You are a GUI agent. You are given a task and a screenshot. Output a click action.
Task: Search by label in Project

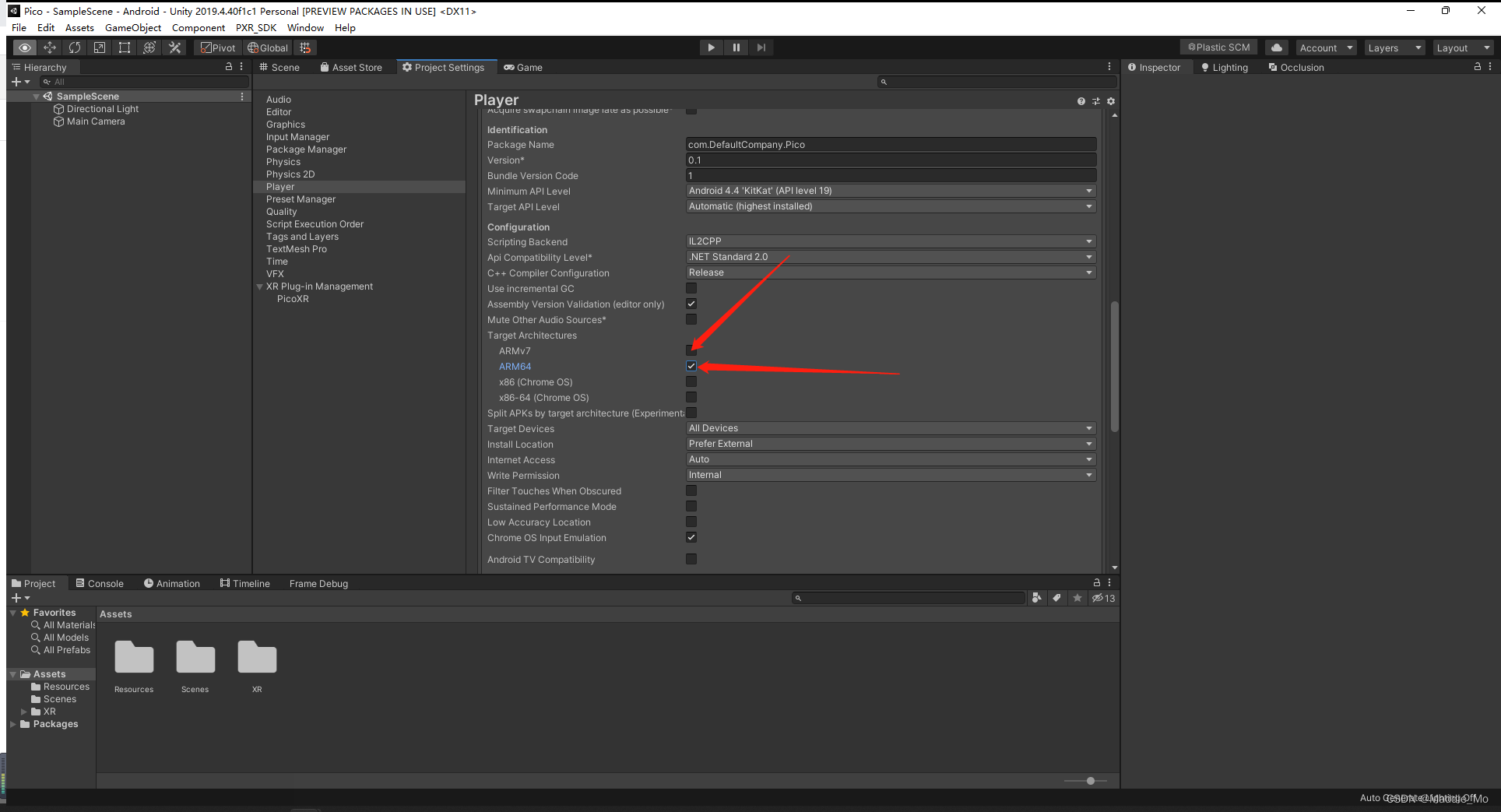[1057, 598]
